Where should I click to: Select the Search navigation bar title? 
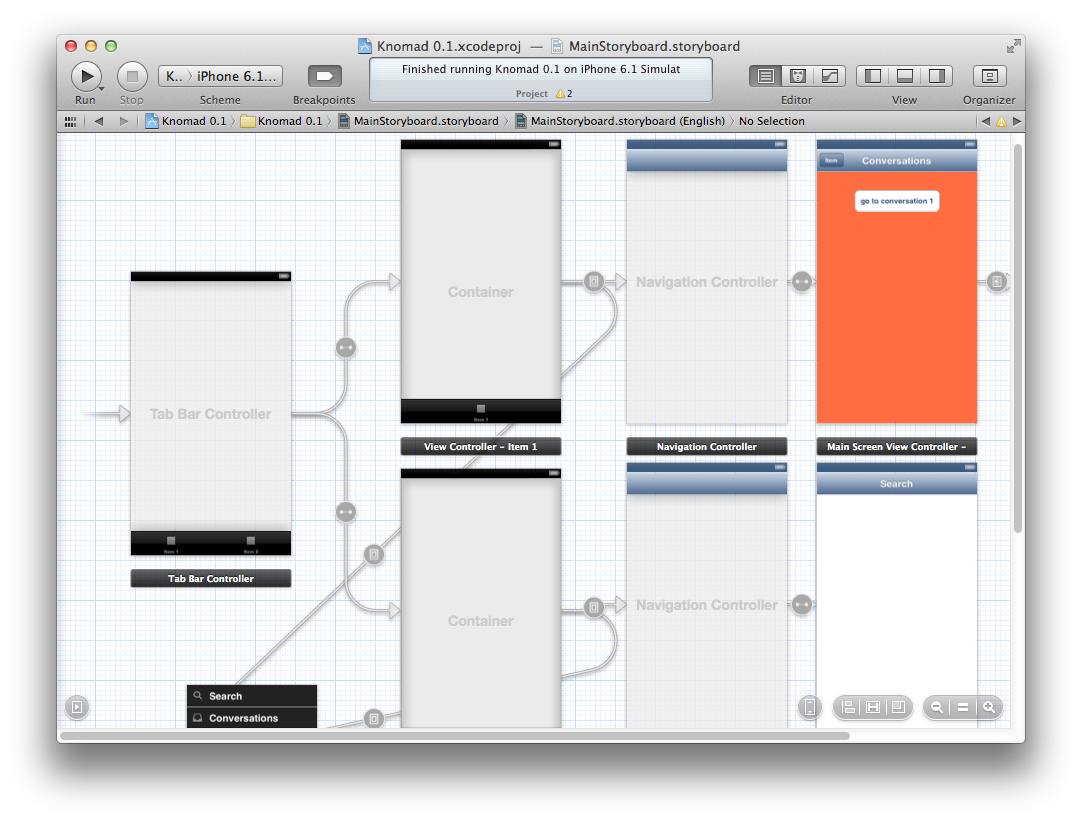click(896, 484)
